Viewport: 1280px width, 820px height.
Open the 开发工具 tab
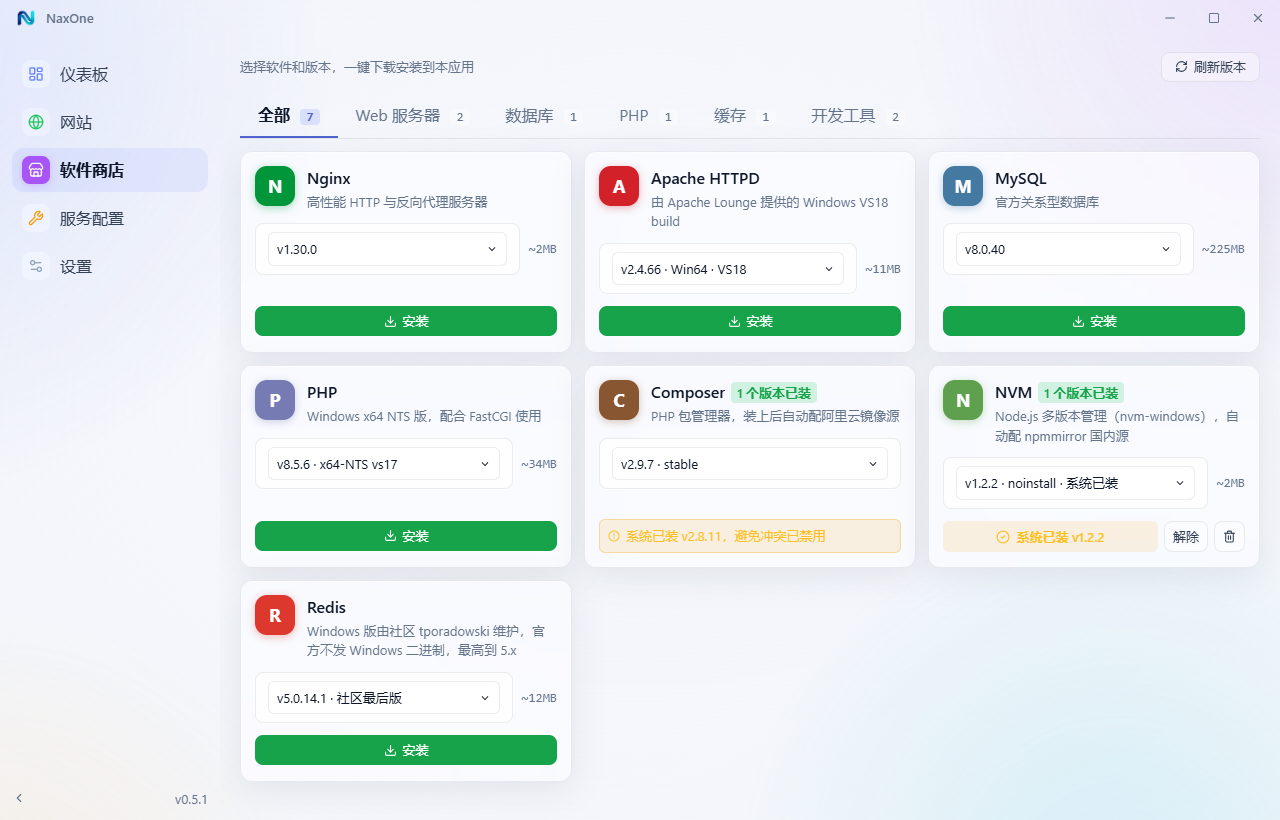coord(856,116)
